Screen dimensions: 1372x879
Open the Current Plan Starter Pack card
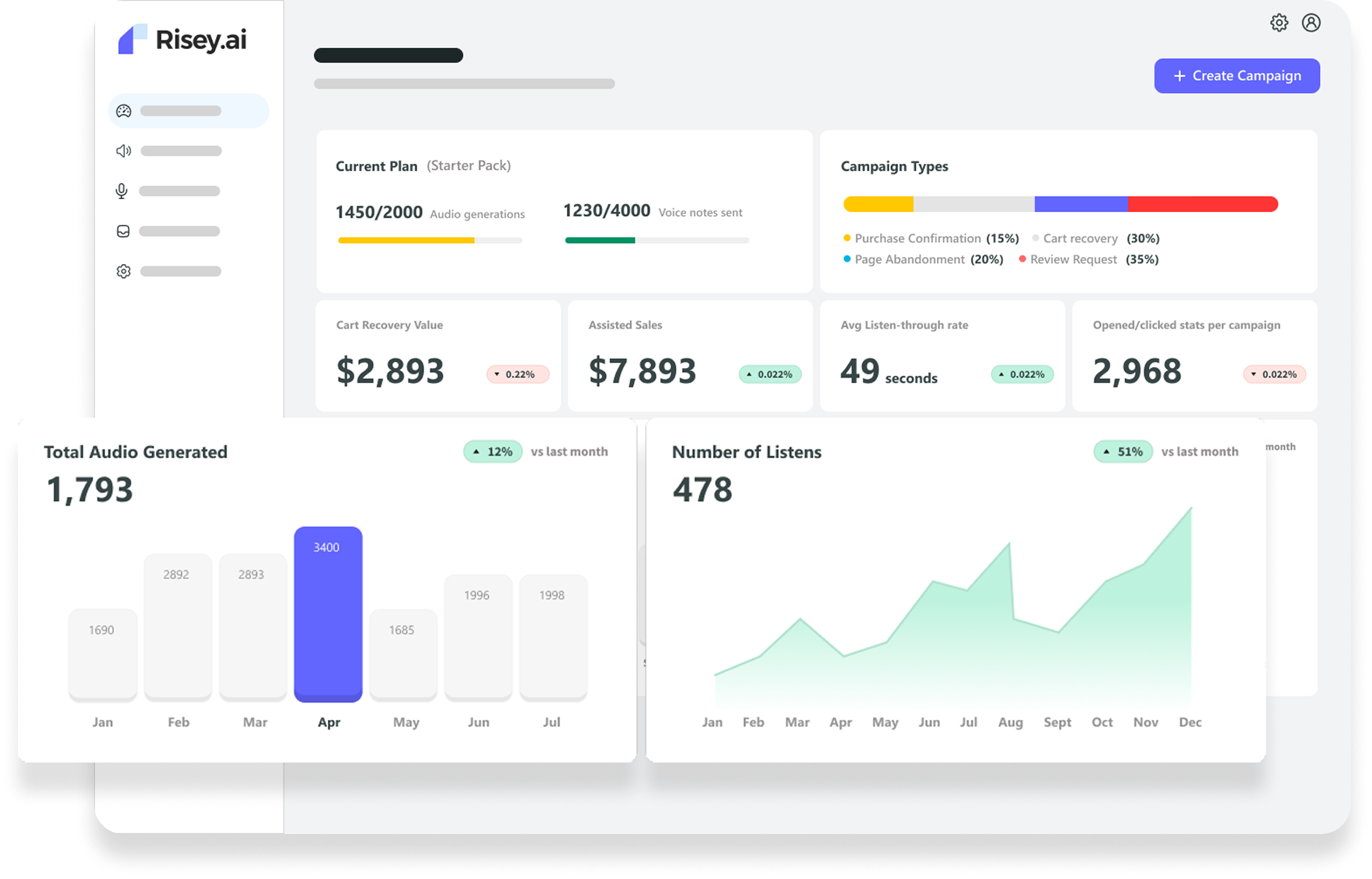point(423,166)
